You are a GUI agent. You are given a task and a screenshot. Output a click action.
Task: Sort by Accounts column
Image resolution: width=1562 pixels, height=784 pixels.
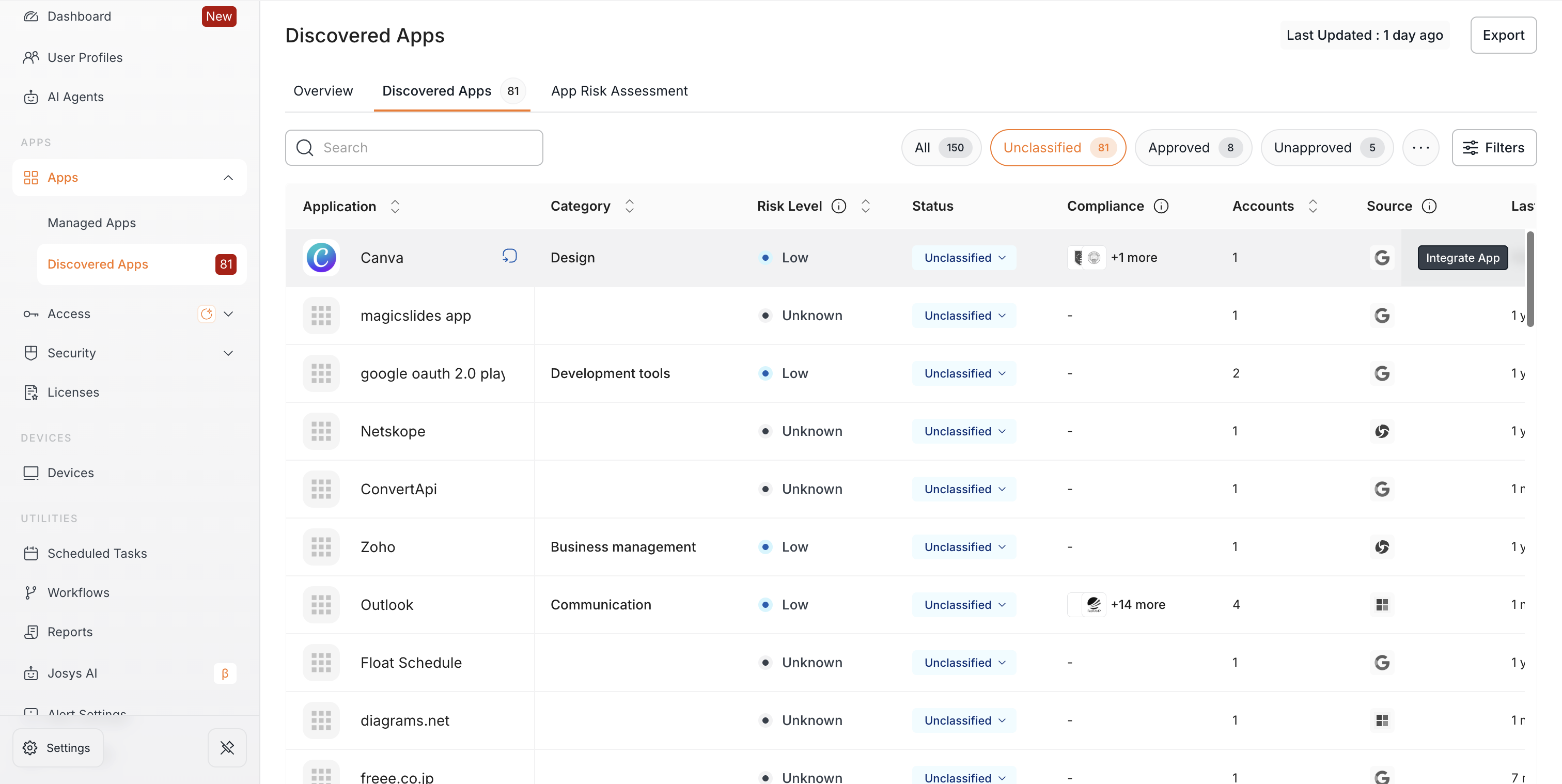[1313, 206]
